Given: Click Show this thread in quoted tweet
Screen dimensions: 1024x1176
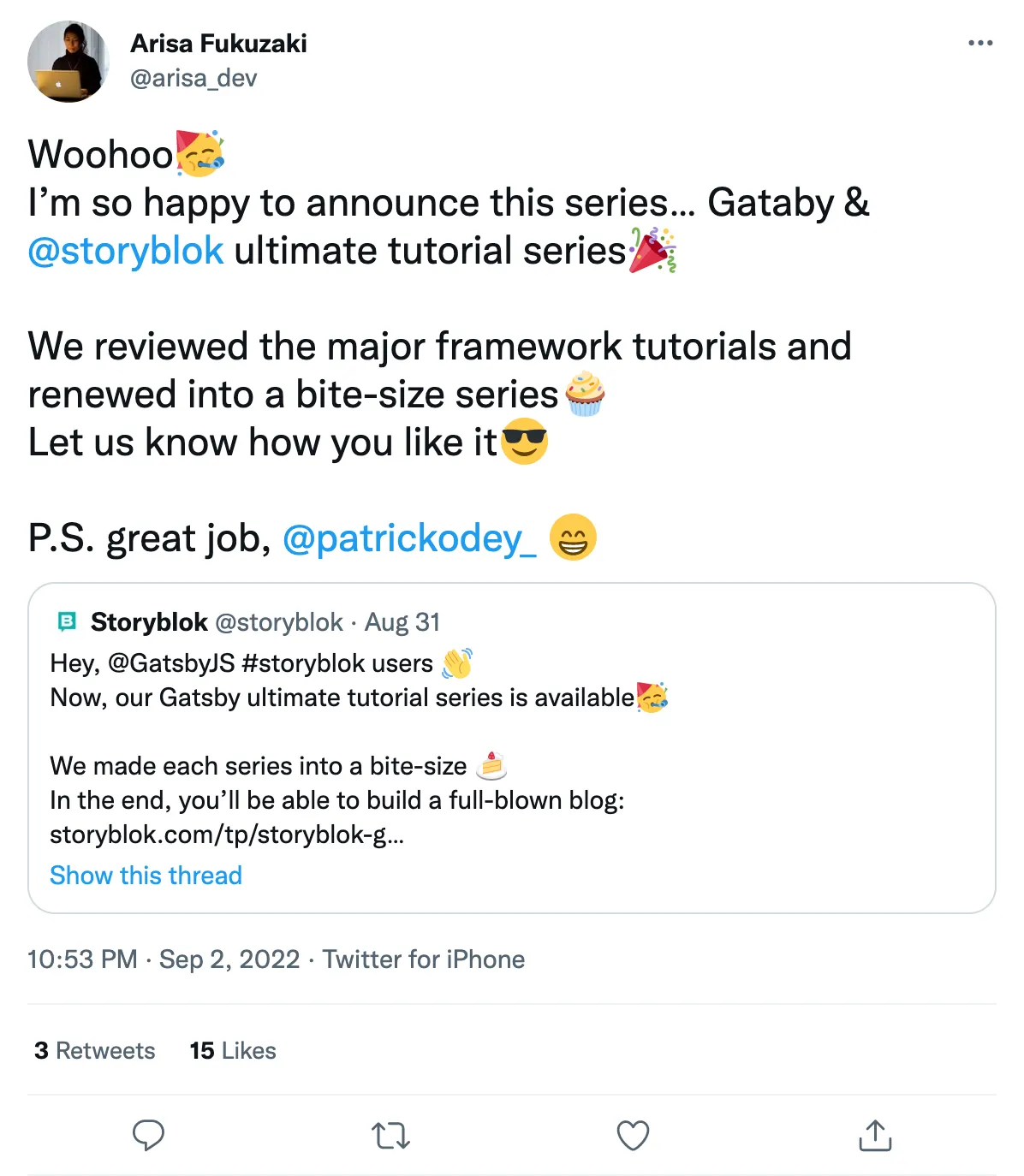Looking at the screenshot, I should tap(146, 876).
